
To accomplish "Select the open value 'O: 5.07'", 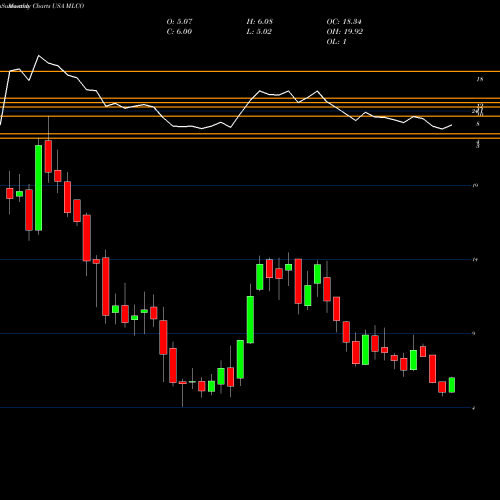I will coord(179,22).
